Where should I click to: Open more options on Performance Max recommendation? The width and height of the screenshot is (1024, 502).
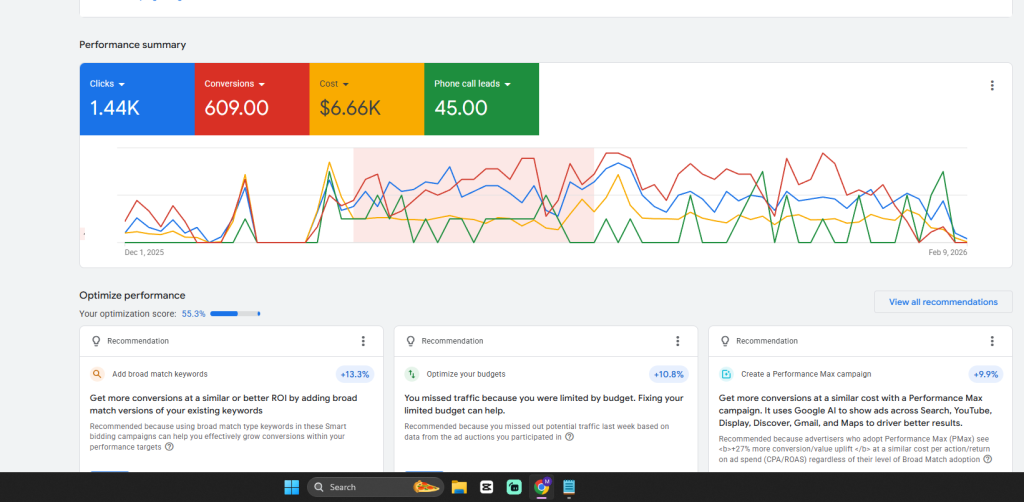click(992, 341)
